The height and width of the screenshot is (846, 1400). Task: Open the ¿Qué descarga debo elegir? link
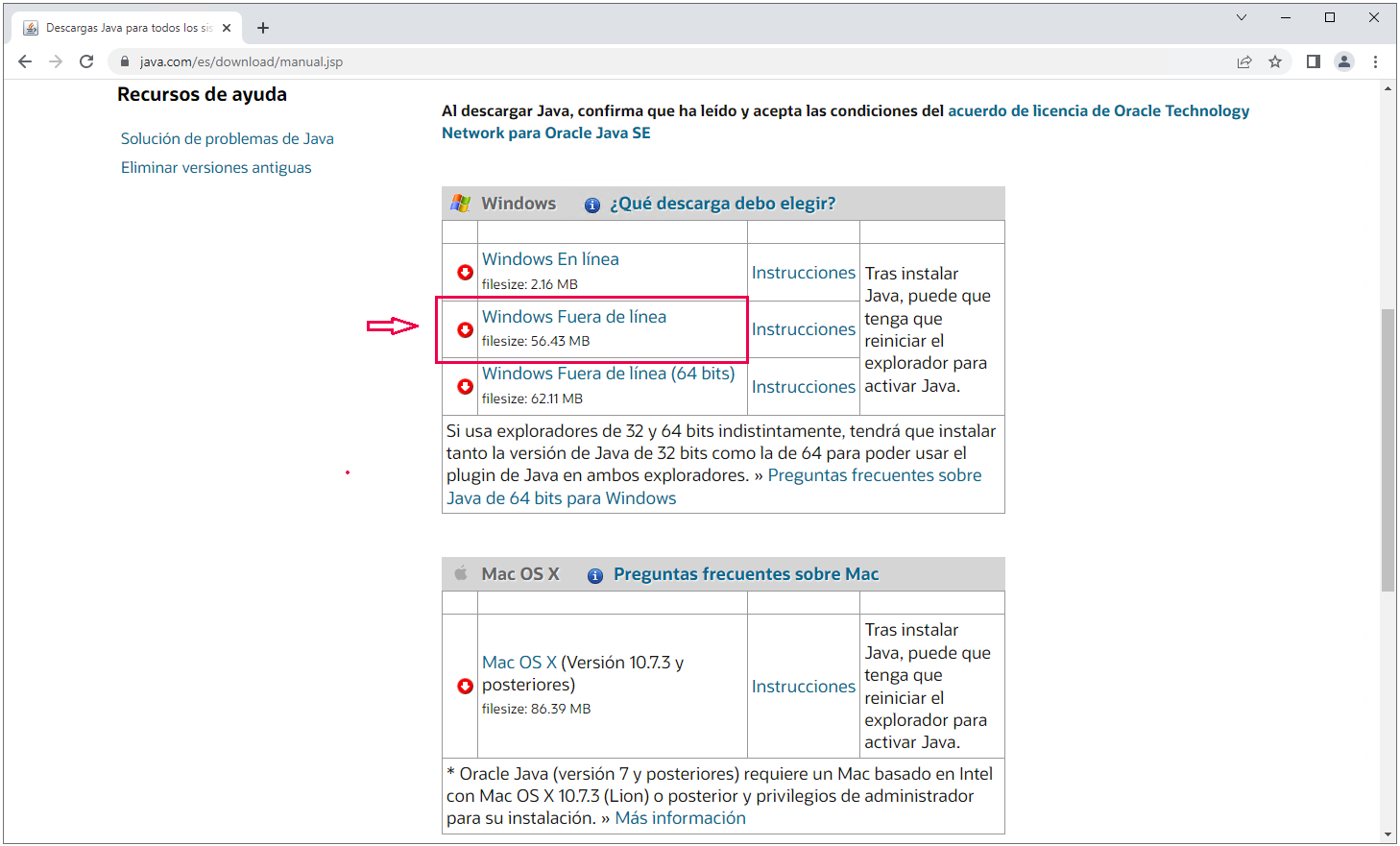pyautogui.click(x=722, y=204)
